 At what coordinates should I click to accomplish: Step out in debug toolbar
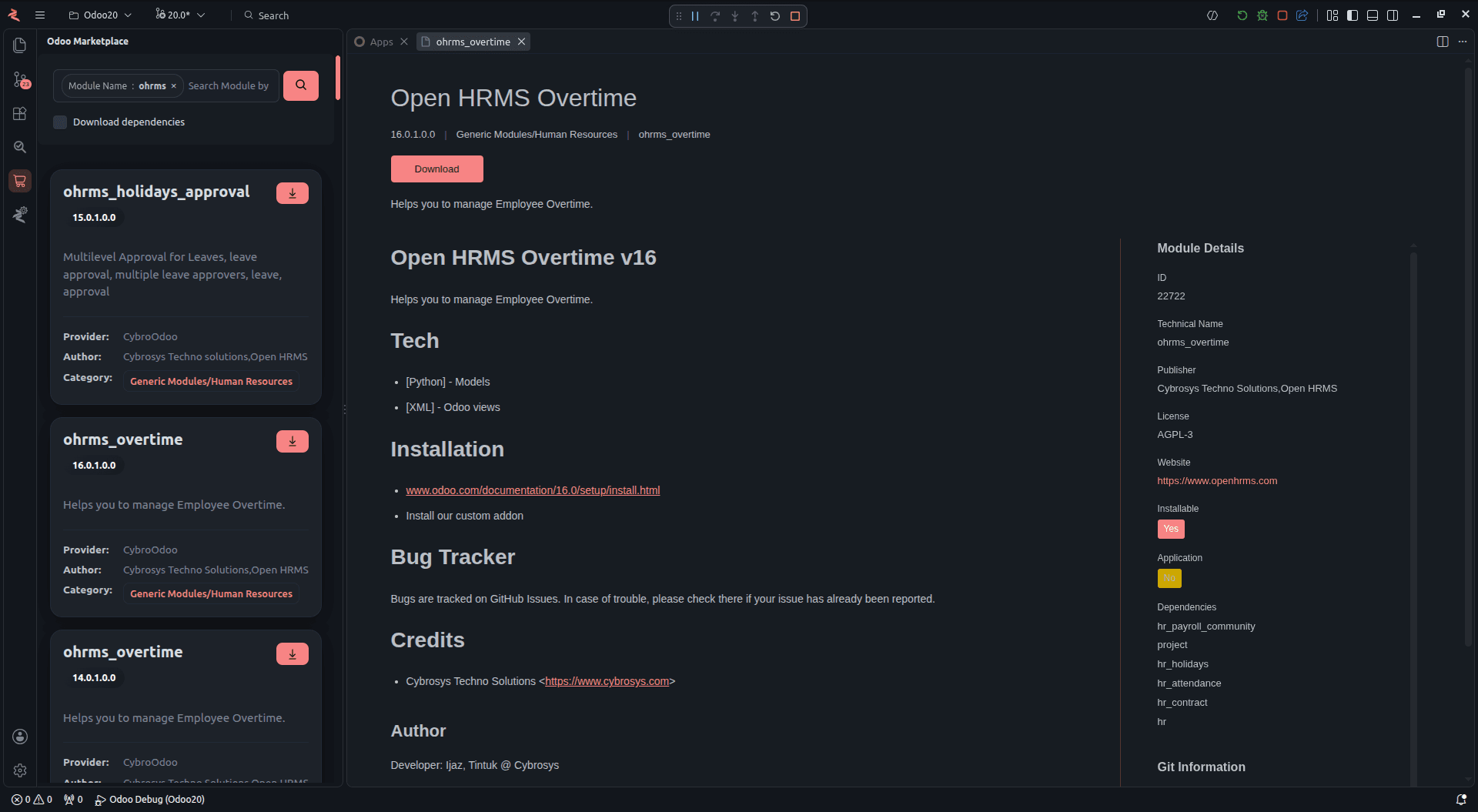[755, 16]
